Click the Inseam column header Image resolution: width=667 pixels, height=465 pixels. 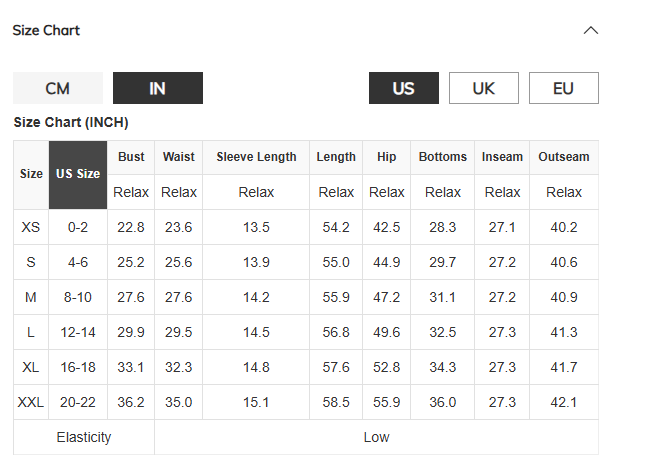click(x=502, y=157)
